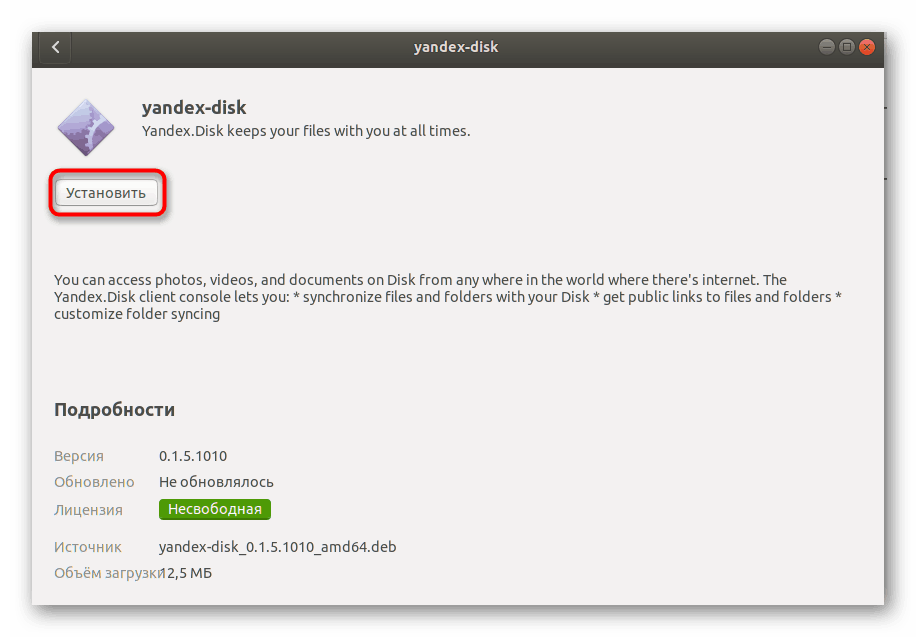Click the Подробности section heading

(x=114, y=410)
